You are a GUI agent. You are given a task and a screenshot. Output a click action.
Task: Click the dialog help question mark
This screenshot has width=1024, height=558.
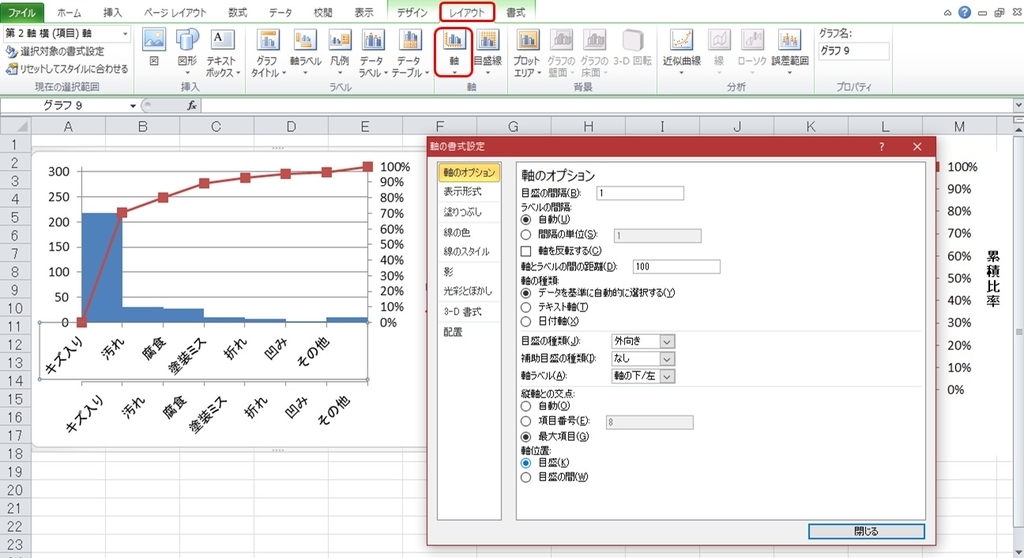point(882,147)
